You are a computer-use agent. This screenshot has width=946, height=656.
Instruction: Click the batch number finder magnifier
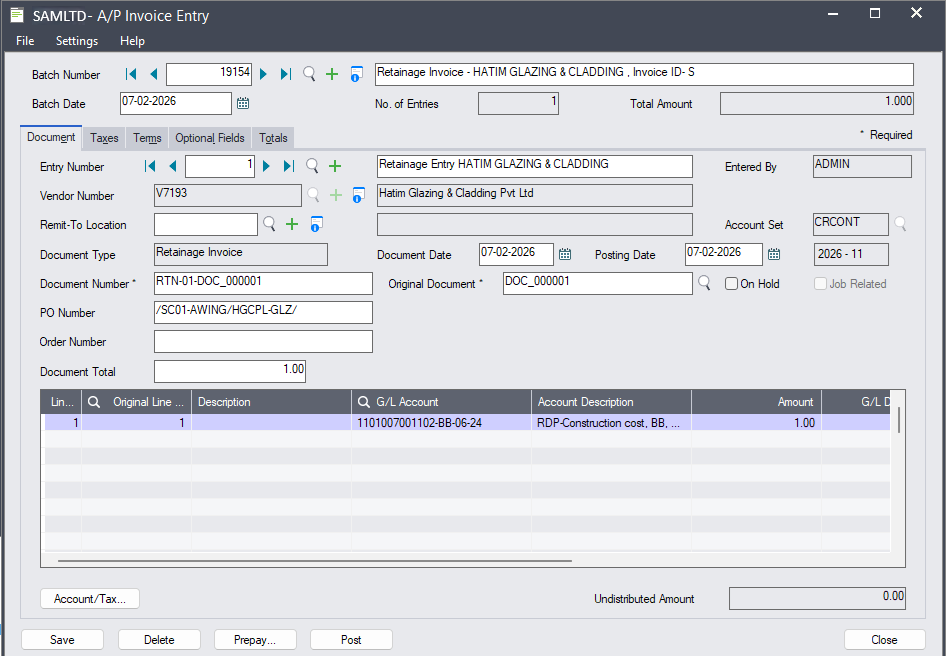coord(309,74)
